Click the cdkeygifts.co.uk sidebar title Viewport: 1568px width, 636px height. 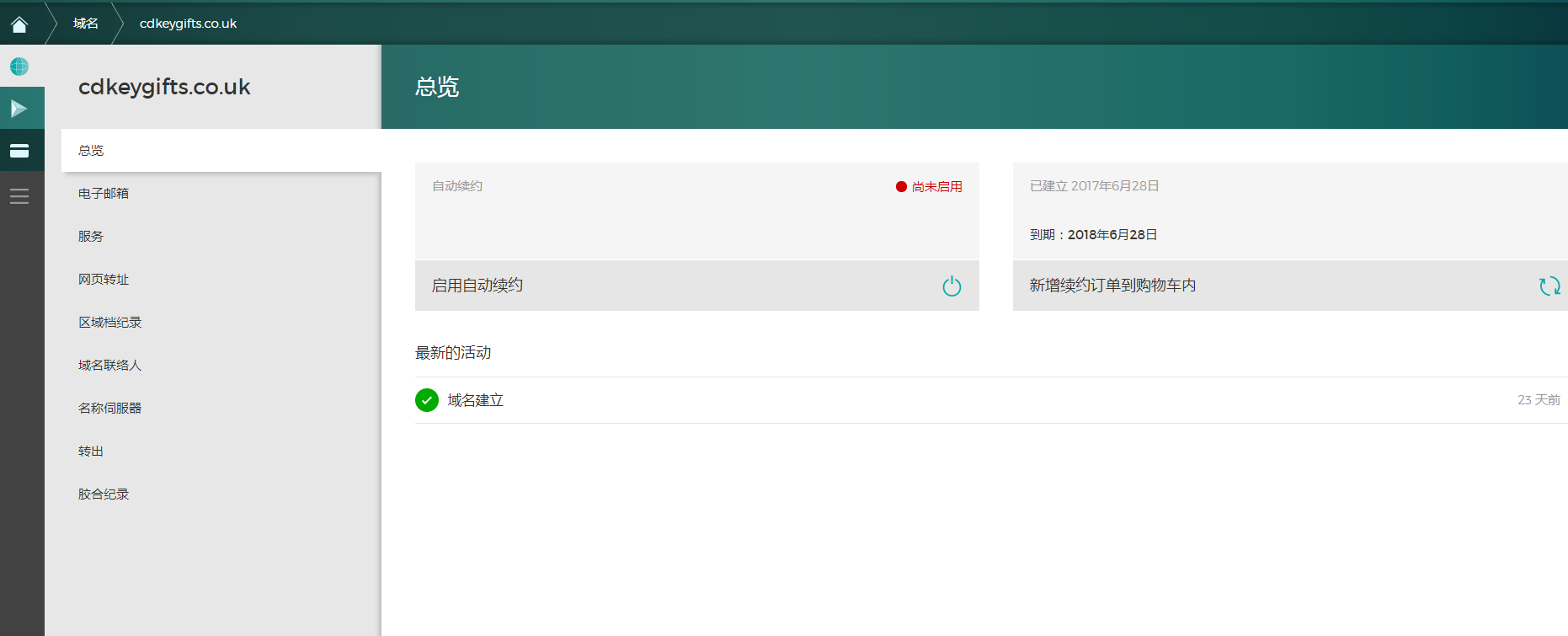pyautogui.click(x=164, y=87)
